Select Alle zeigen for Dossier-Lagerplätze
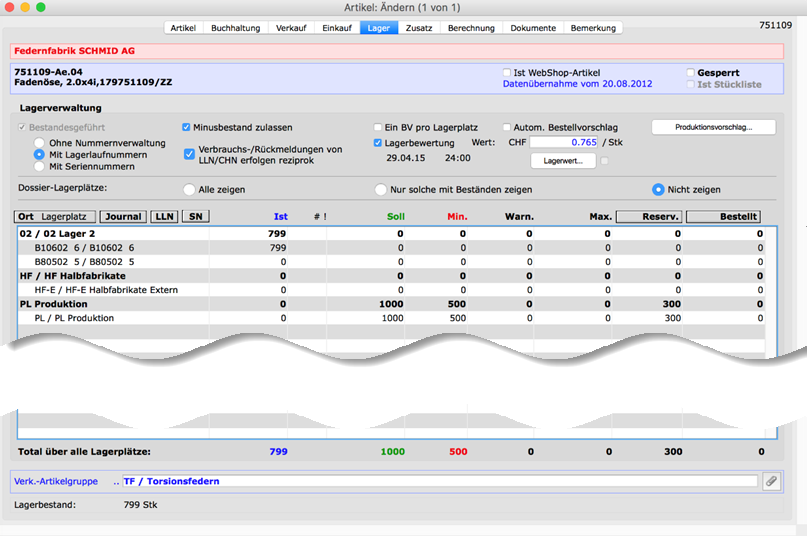Screen dimensions: 807x536 click(x=188, y=189)
